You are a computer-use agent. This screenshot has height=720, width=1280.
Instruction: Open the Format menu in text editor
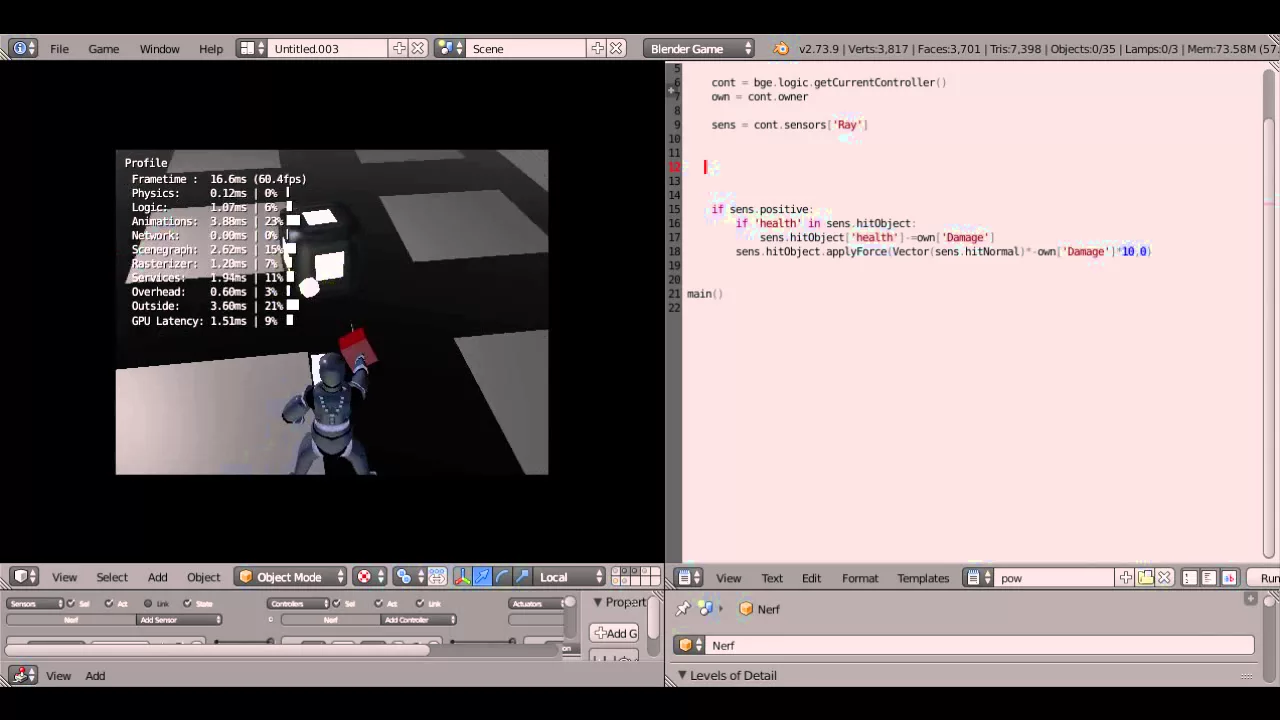(x=860, y=578)
